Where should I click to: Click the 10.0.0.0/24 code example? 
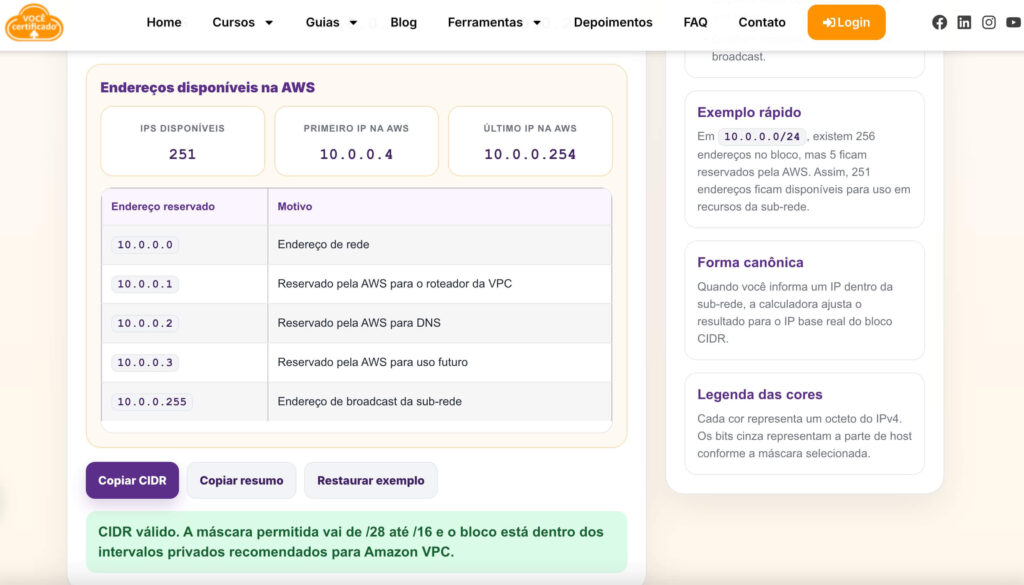(761, 136)
